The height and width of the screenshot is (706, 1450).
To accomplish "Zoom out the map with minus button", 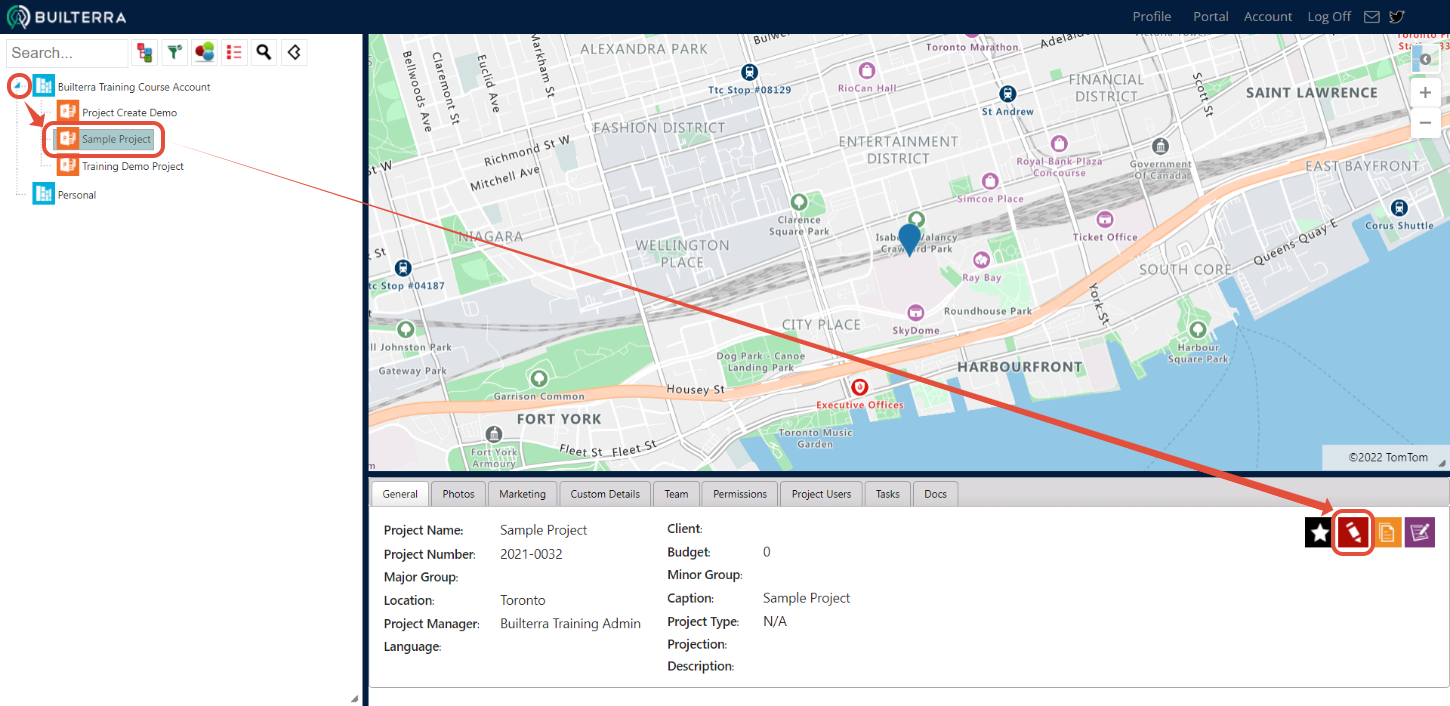I will click(x=1425, y=123).
